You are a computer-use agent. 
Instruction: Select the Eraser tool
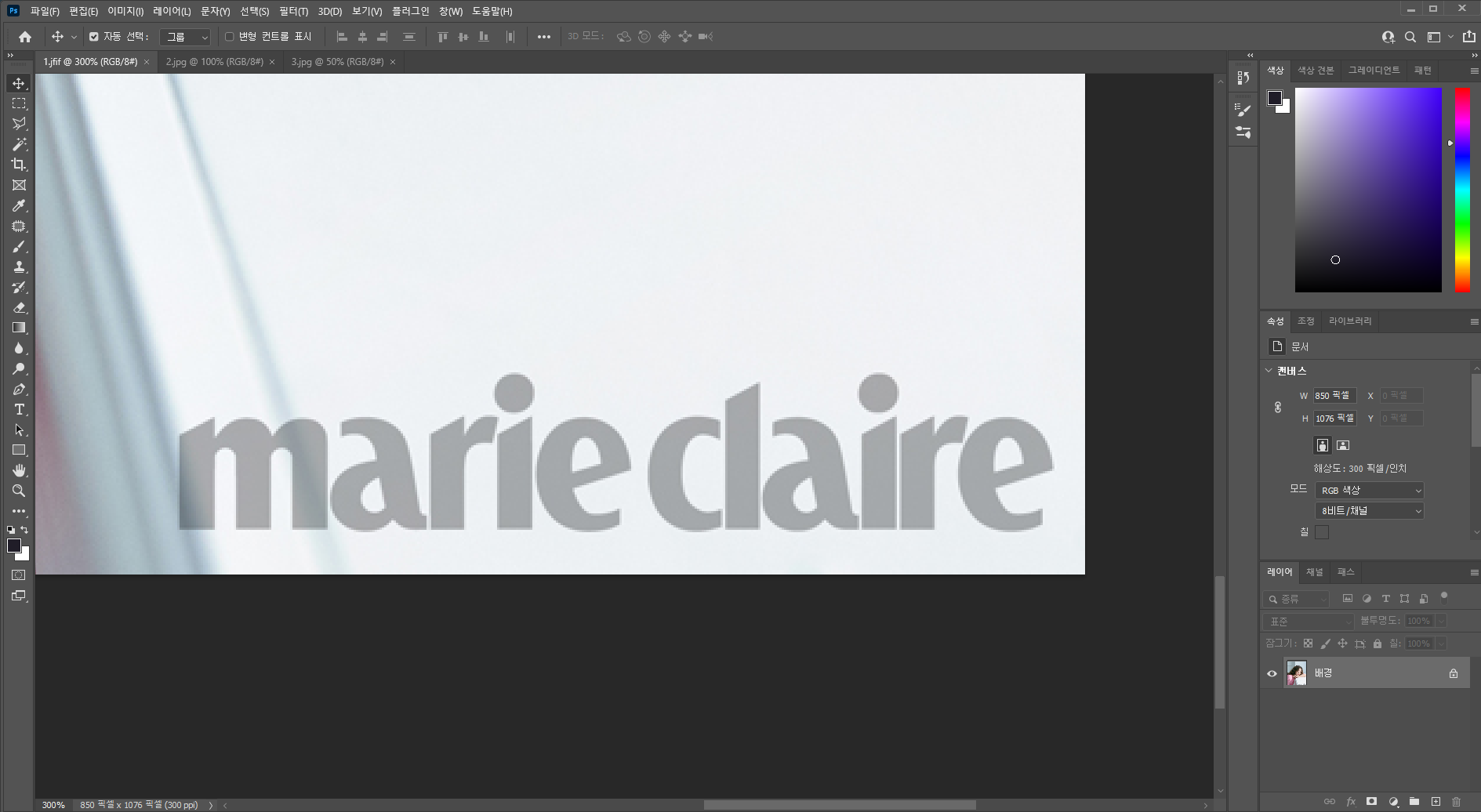(x=19, y=307)
